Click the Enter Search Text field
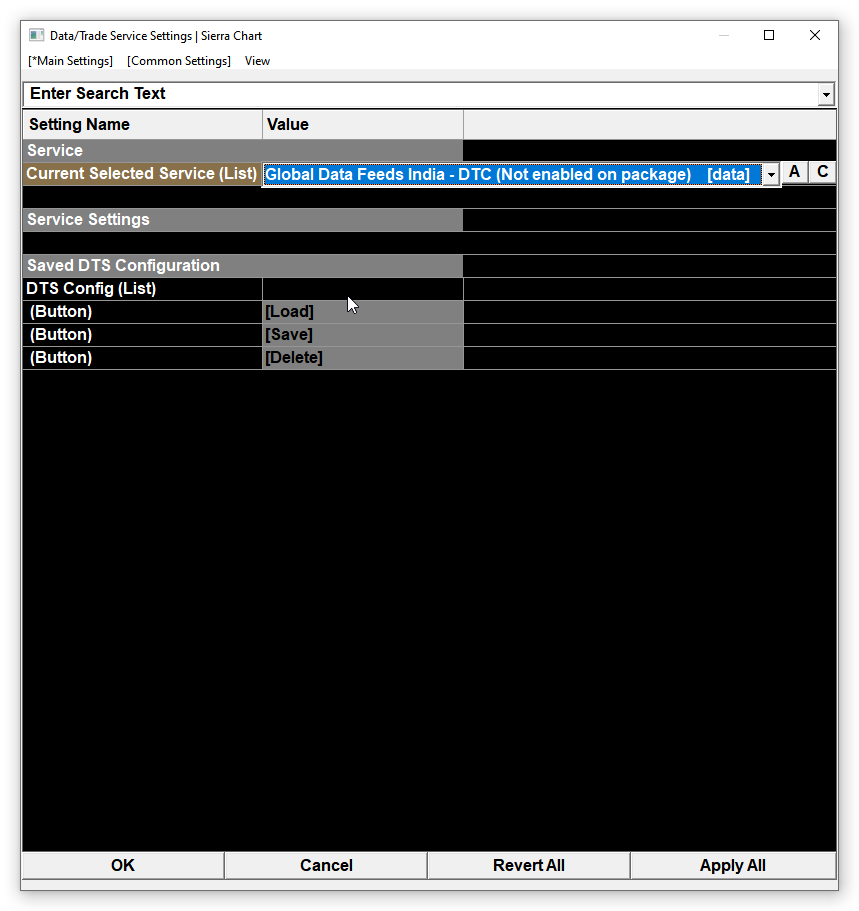 click(420, 94)
